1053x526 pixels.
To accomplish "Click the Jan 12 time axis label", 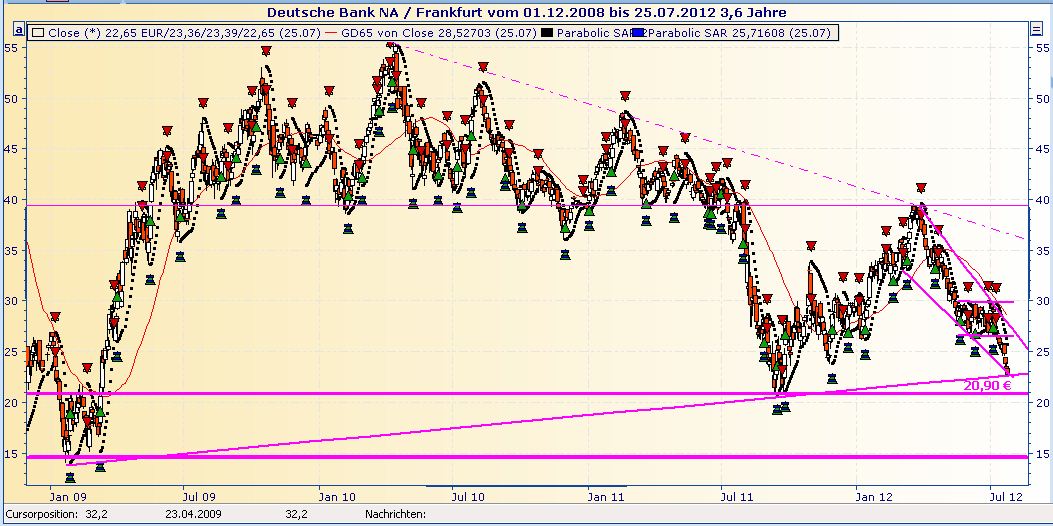I will (876, 497).
